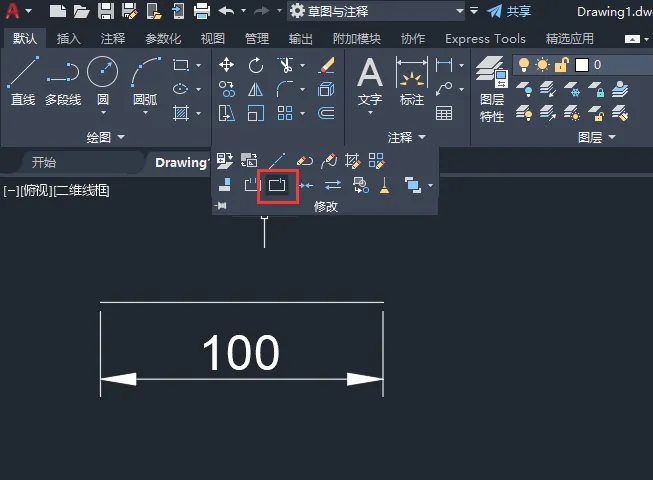Click the Share (共享) button
The width and height of the screenshot is (653, 480).
point(509,11)
